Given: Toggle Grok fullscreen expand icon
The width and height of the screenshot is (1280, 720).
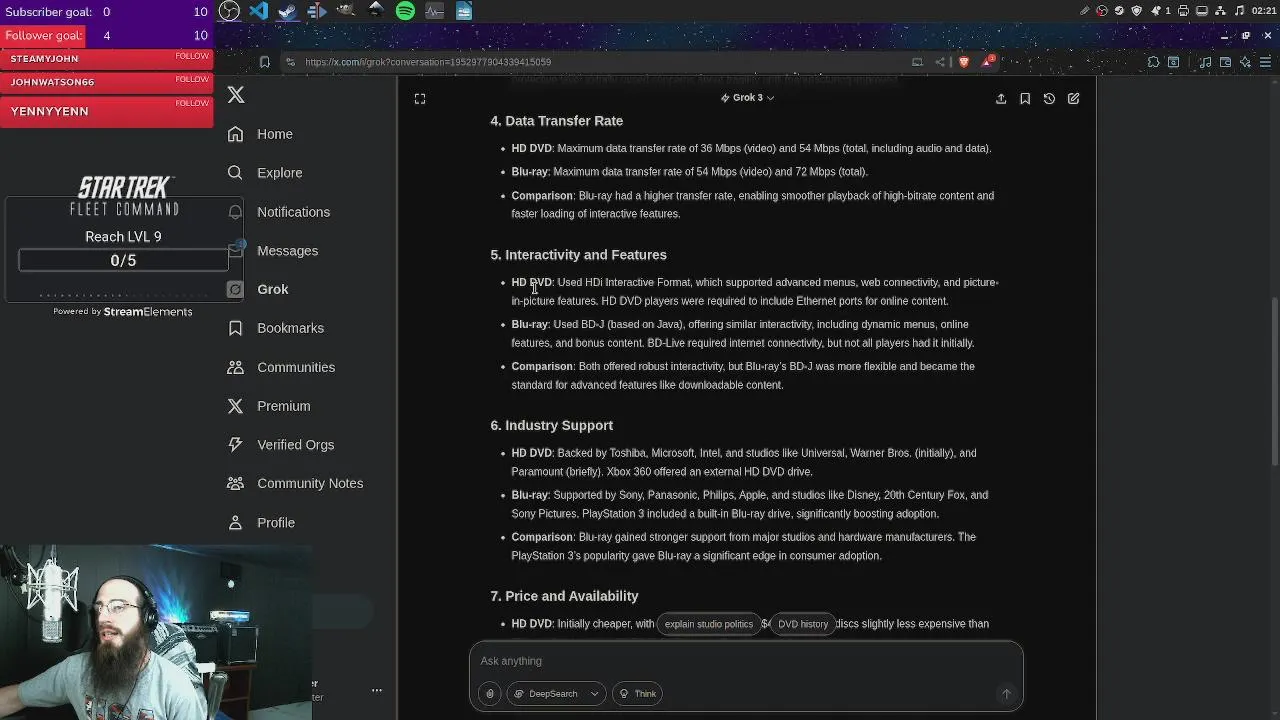Looking at the screenshot, I should (x=420, y=99).
